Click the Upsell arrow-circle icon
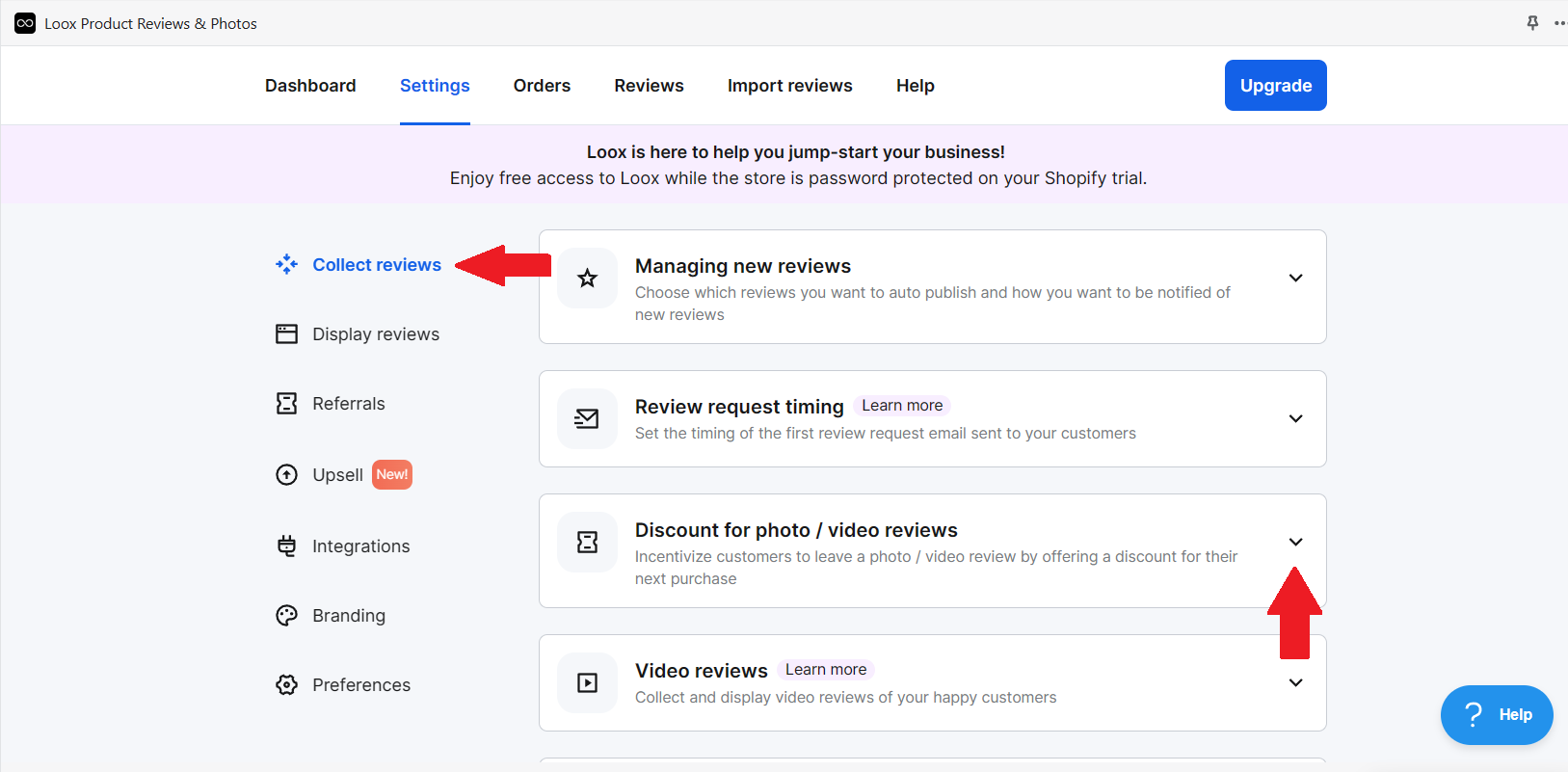Image resolution: width=1568 pixels, height=772 pixels. pos(286,474)
